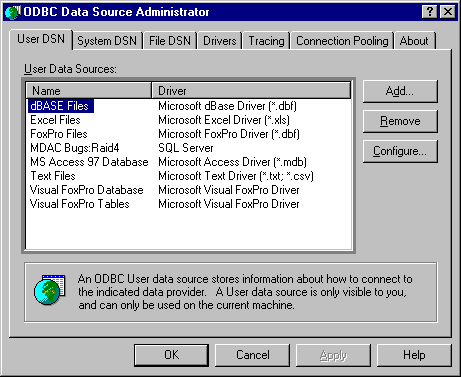
Task: Select the MS Access 97 Database entry
Action: (x=89, y=162)
